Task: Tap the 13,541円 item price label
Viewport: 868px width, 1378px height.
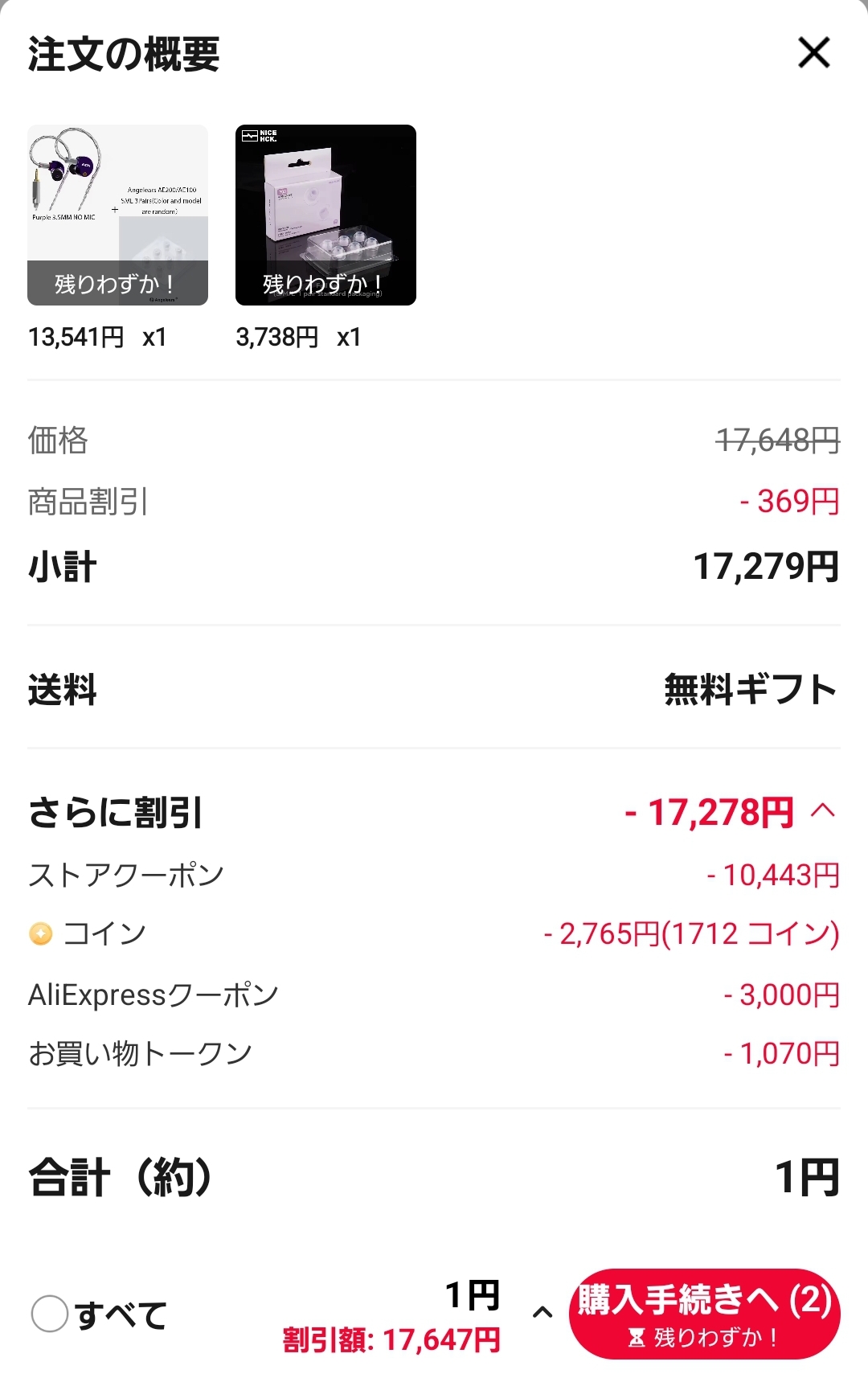Action: pos(76,337)
